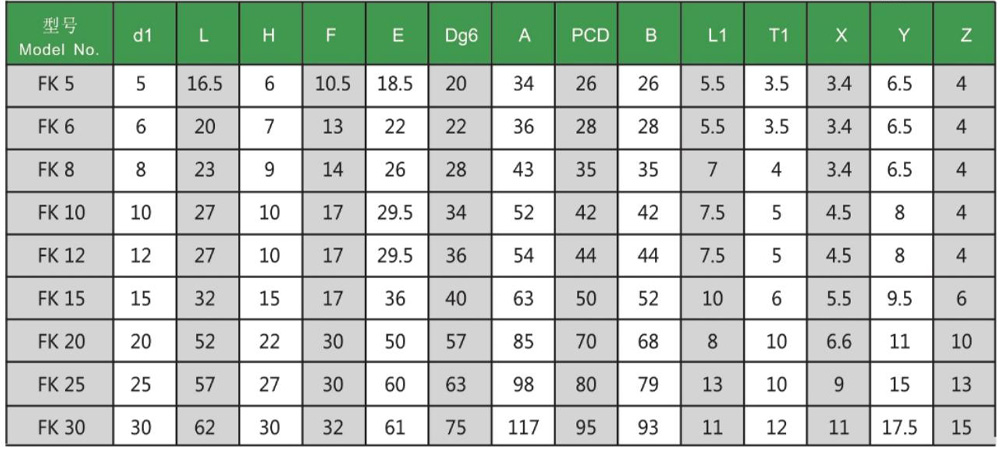Viewport: 1000px width, 468px height.
Task: Select the FK 5 model cell
Action: click(59, 85)
